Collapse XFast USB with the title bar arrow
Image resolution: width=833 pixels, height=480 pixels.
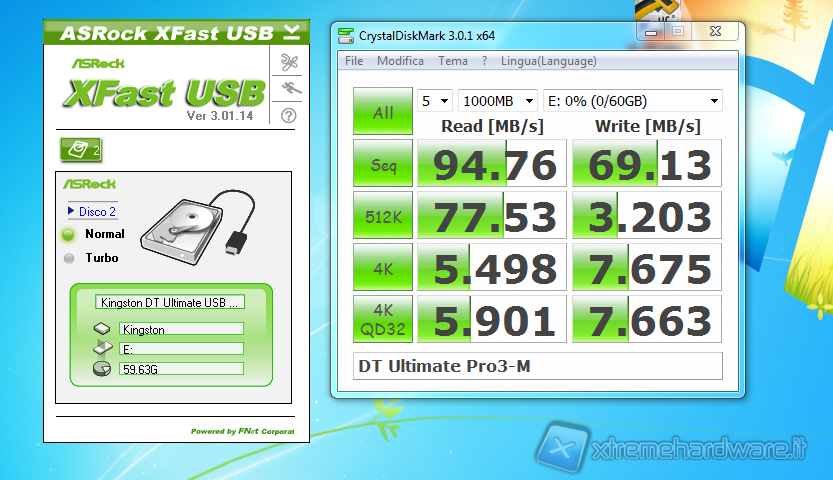(x=291, y=31)
